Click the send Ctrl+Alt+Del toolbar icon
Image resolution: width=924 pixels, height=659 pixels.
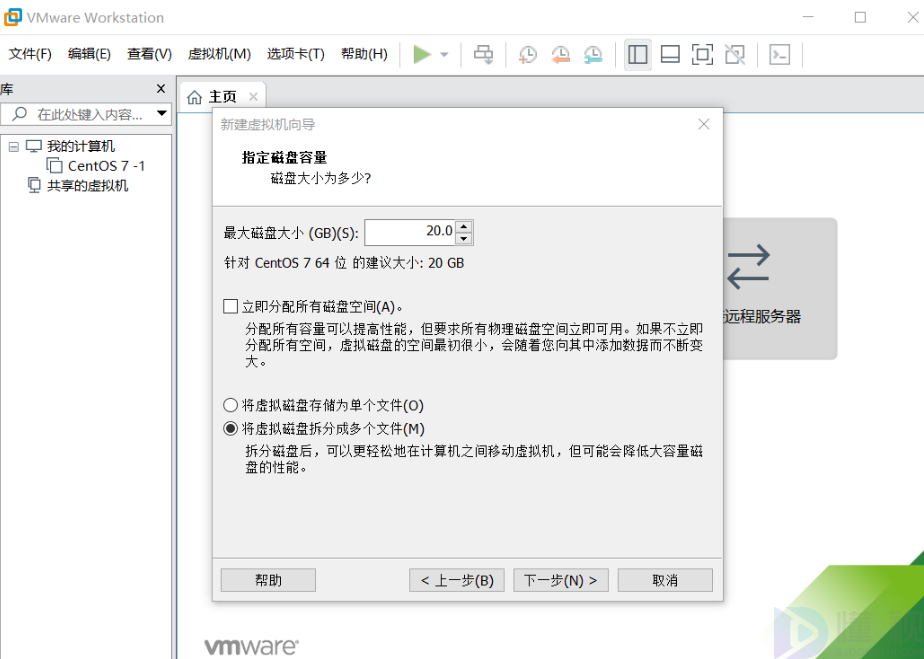(x=483, y=54)
